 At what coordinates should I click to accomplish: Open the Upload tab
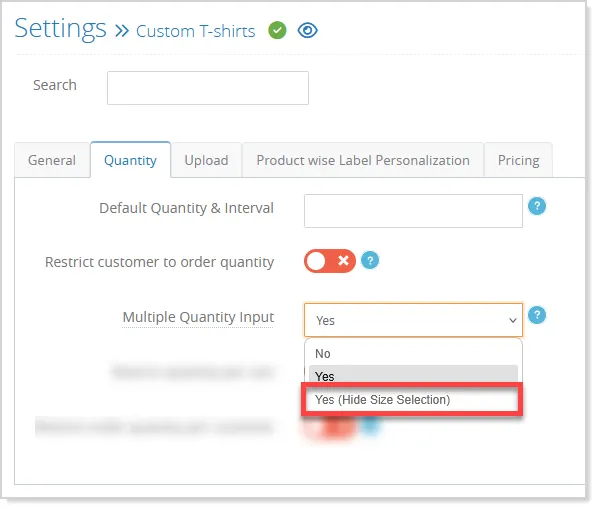coord(206,160)
